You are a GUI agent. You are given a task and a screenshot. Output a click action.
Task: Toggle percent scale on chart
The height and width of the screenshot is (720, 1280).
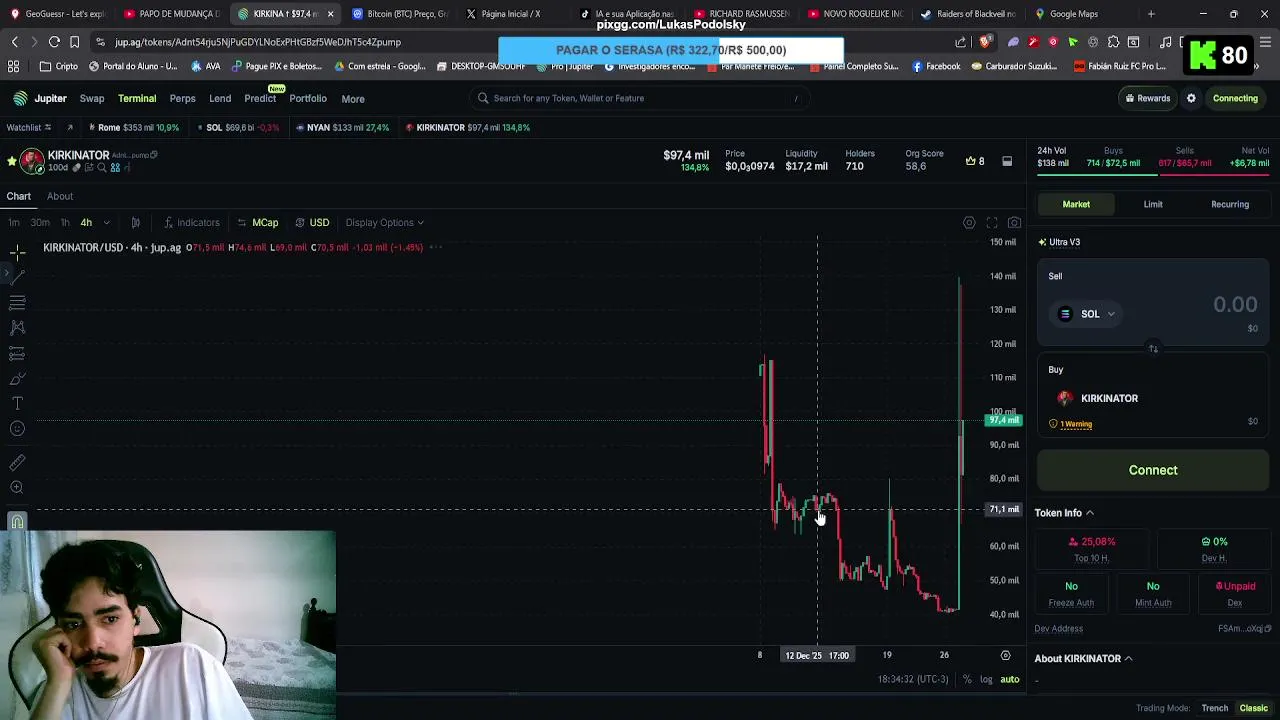point(967,680)
